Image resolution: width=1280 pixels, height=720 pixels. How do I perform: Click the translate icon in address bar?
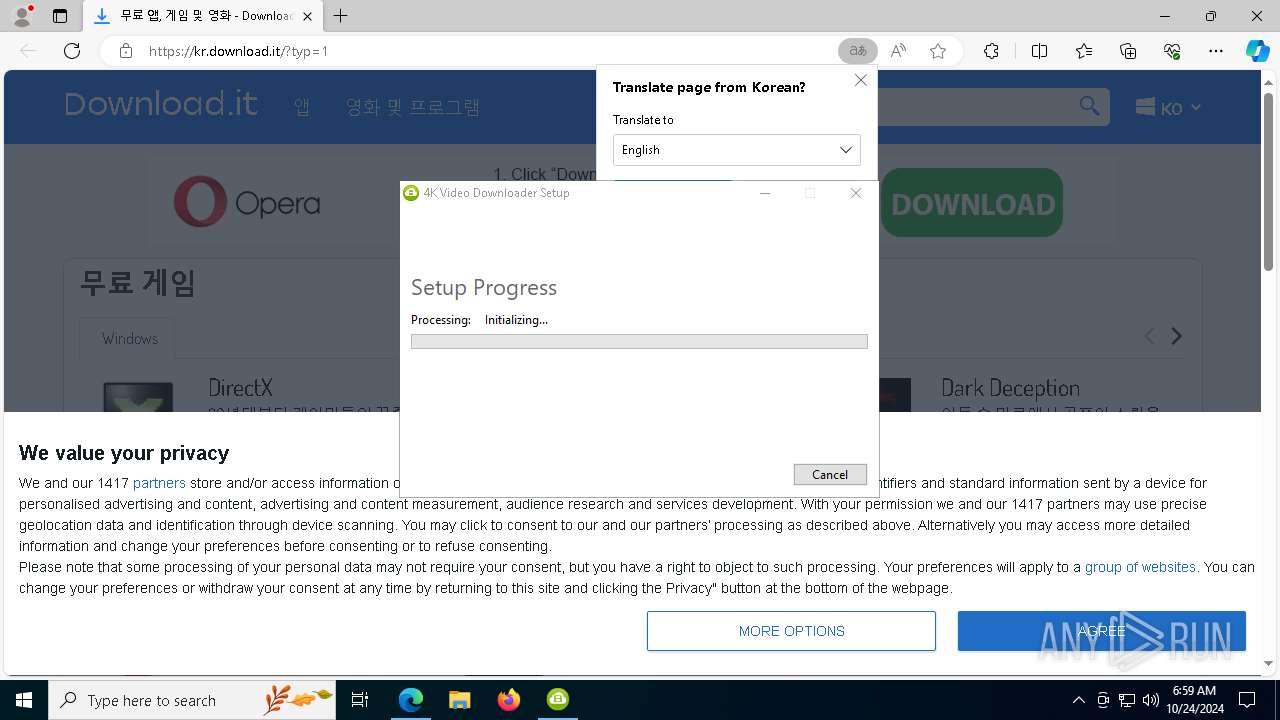(858, 51)
